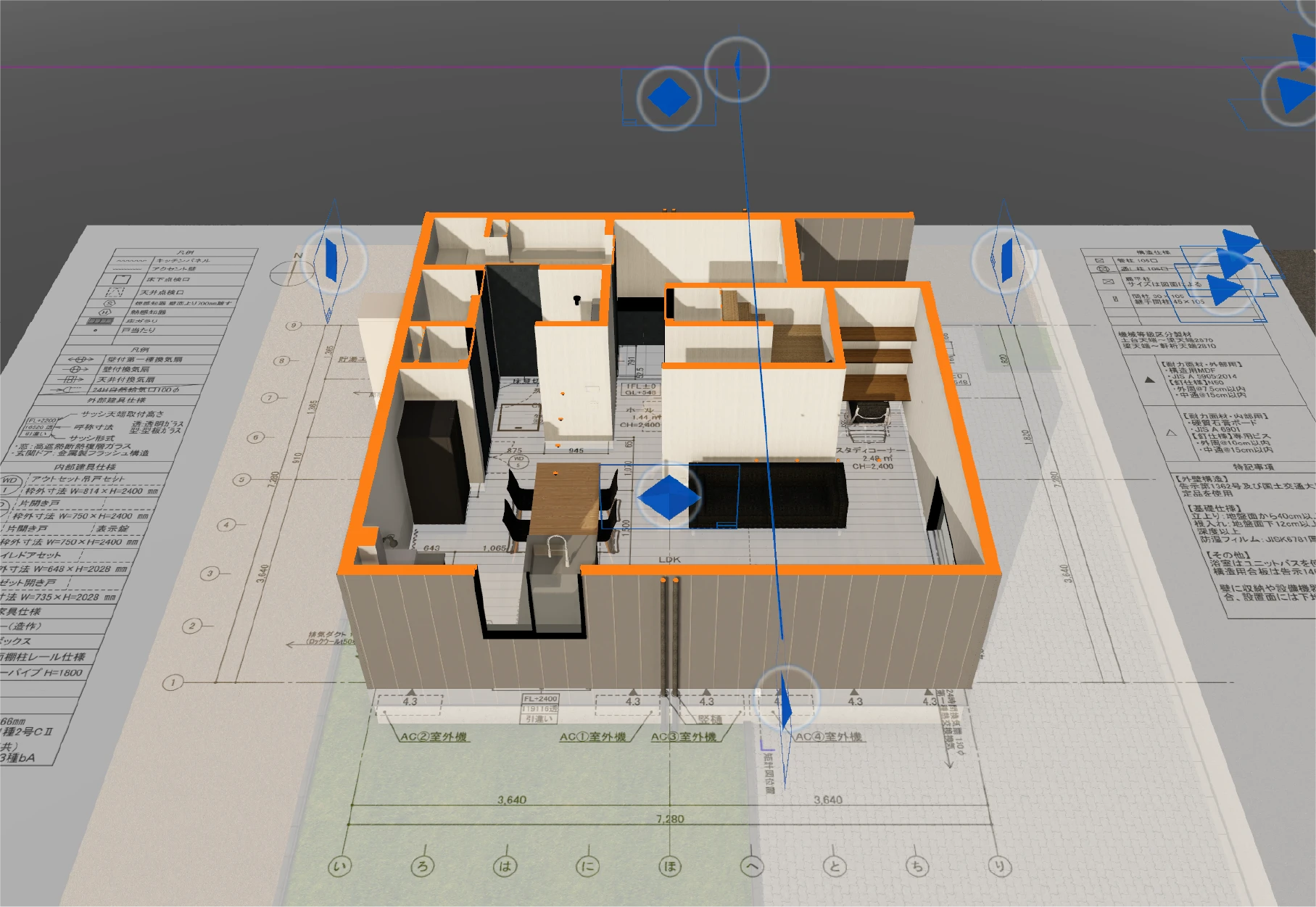The height and width of the screenshot is (907, 1316).
Task: Click grid bubble ろ
Action: tap(423, 866)
